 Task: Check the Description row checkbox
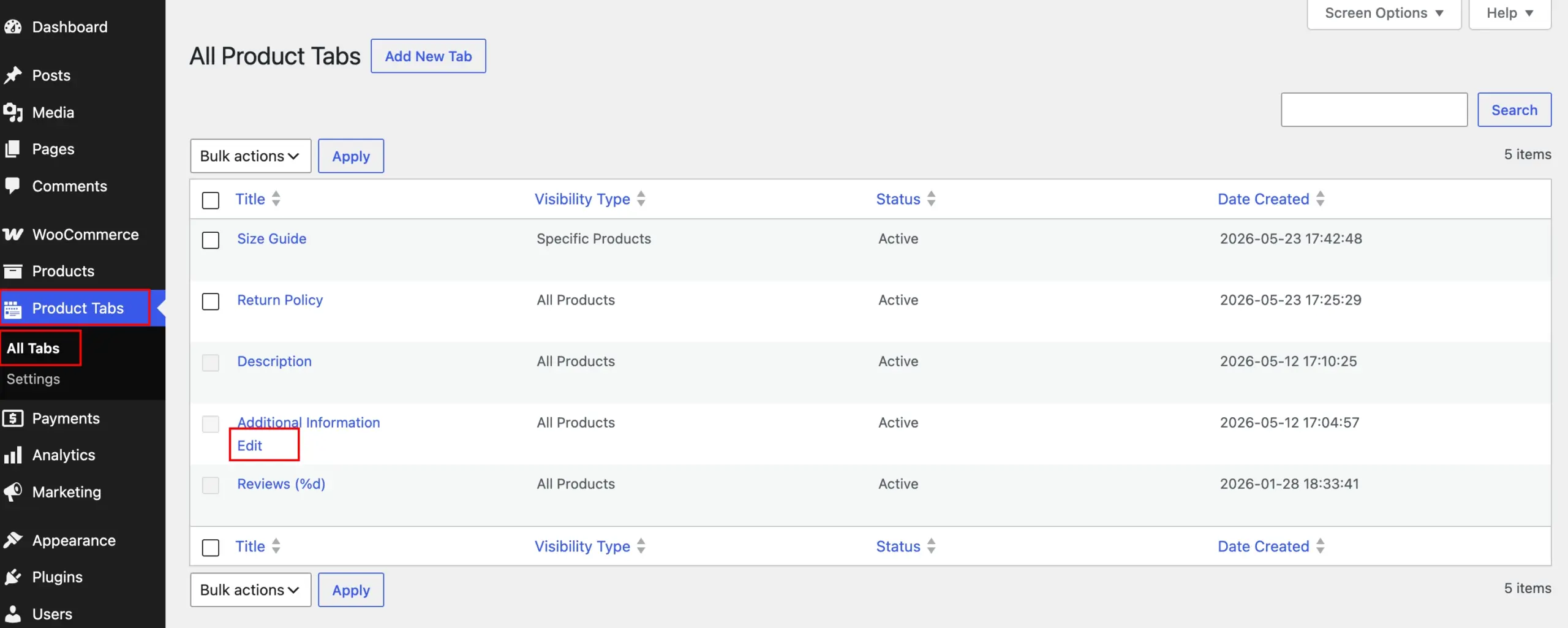pos(211,363)
